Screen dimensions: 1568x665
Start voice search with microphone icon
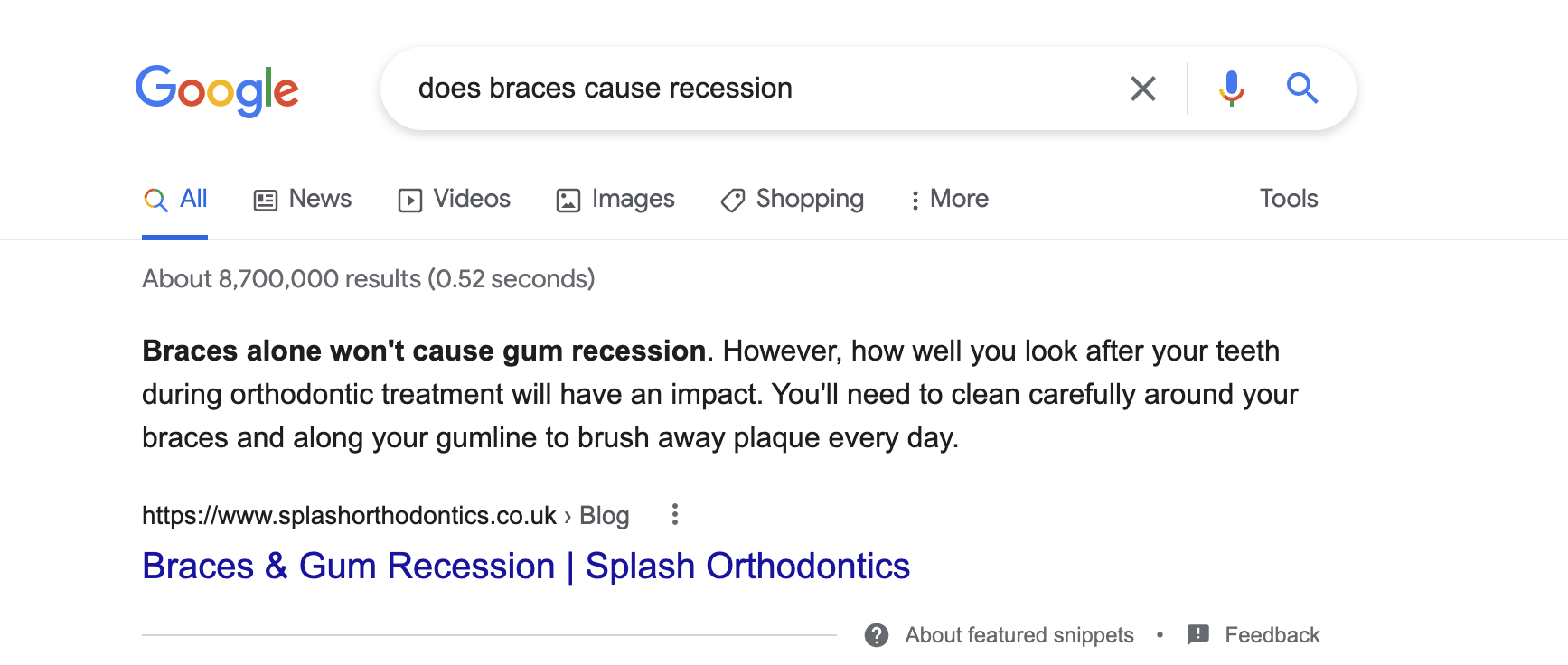point(1231,89)
